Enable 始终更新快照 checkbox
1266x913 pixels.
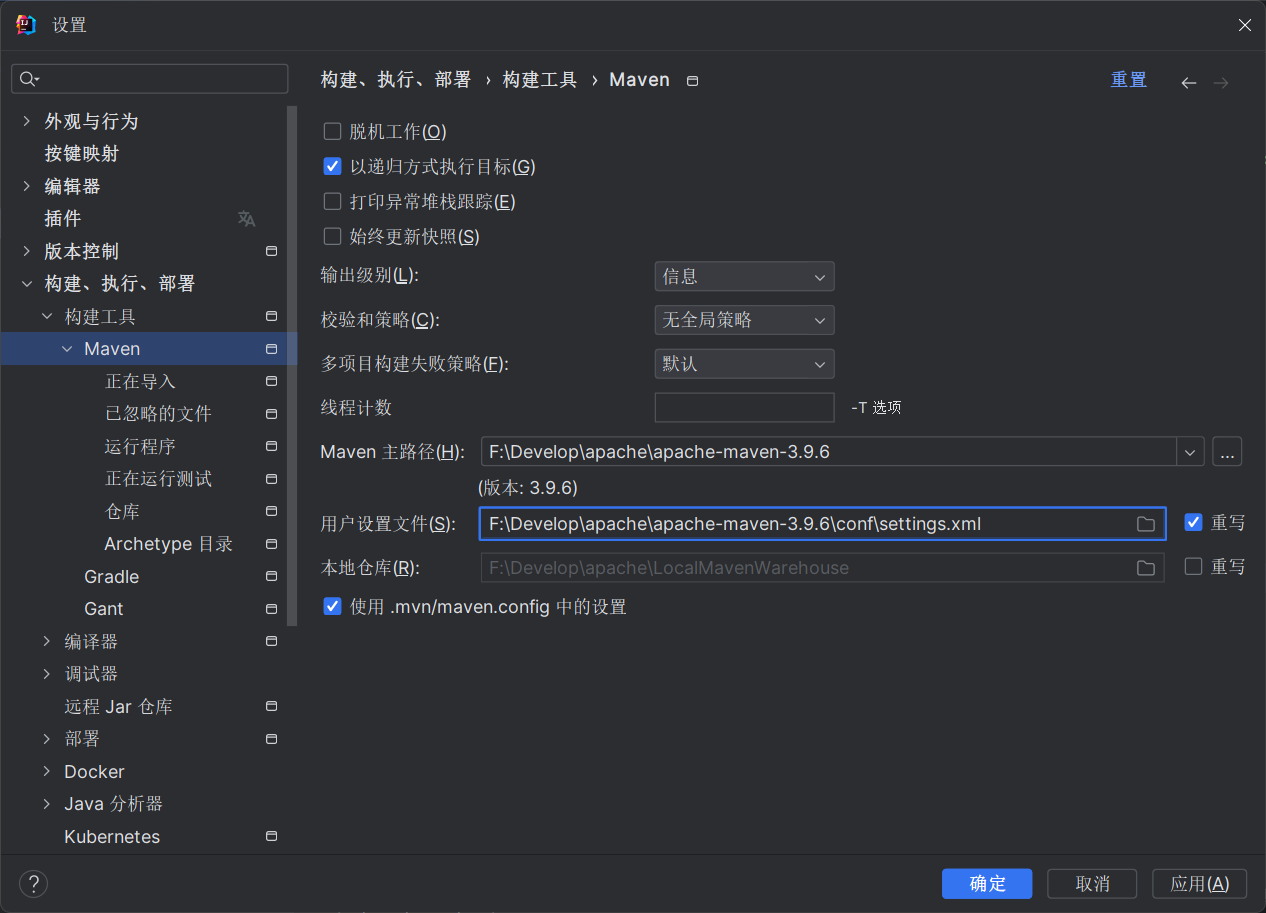click(x=333, y=236)
